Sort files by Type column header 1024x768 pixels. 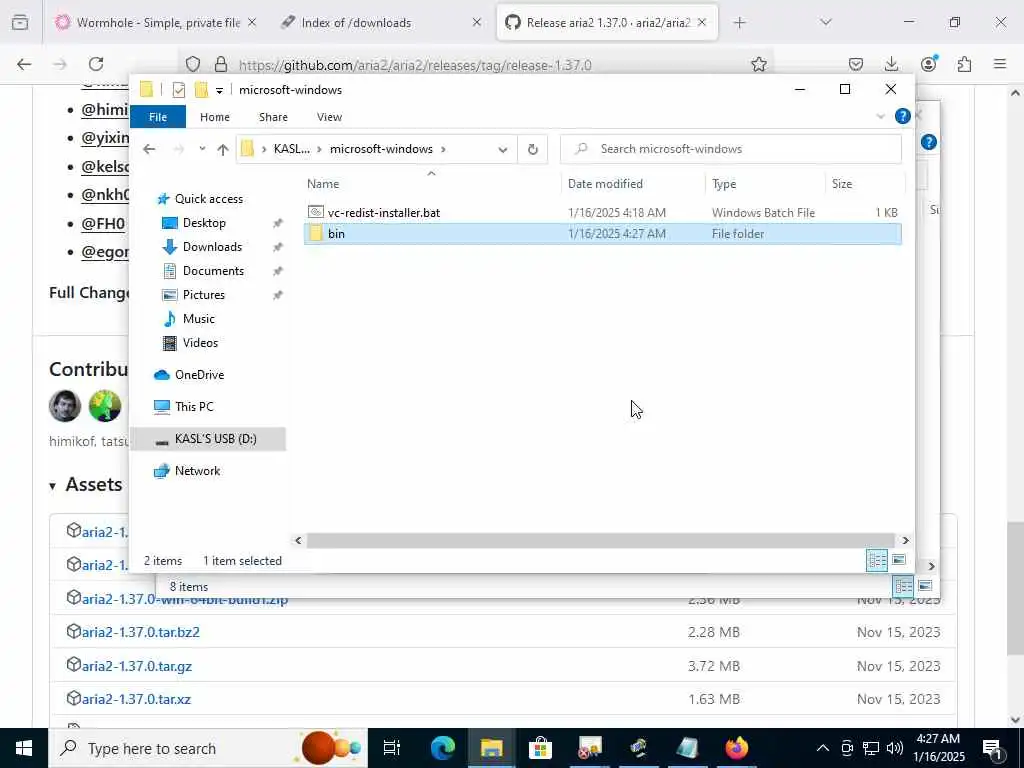click(x=765, y=184)
